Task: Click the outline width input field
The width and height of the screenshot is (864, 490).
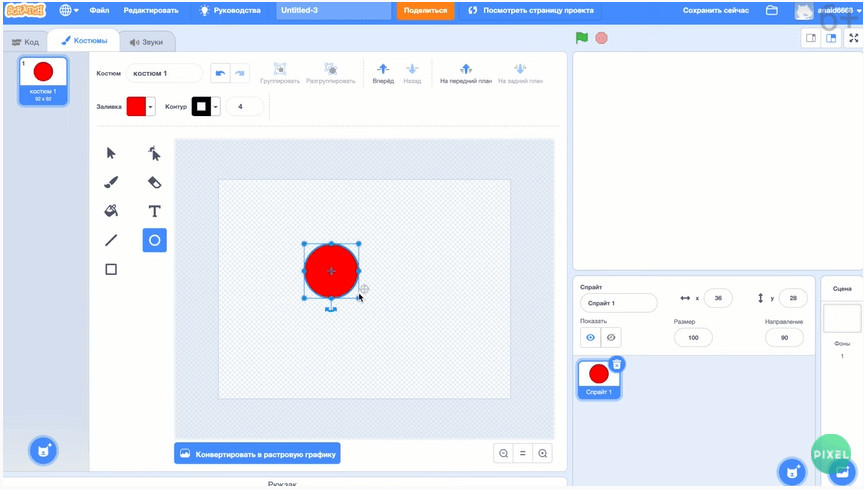Action: coord(244,107)
